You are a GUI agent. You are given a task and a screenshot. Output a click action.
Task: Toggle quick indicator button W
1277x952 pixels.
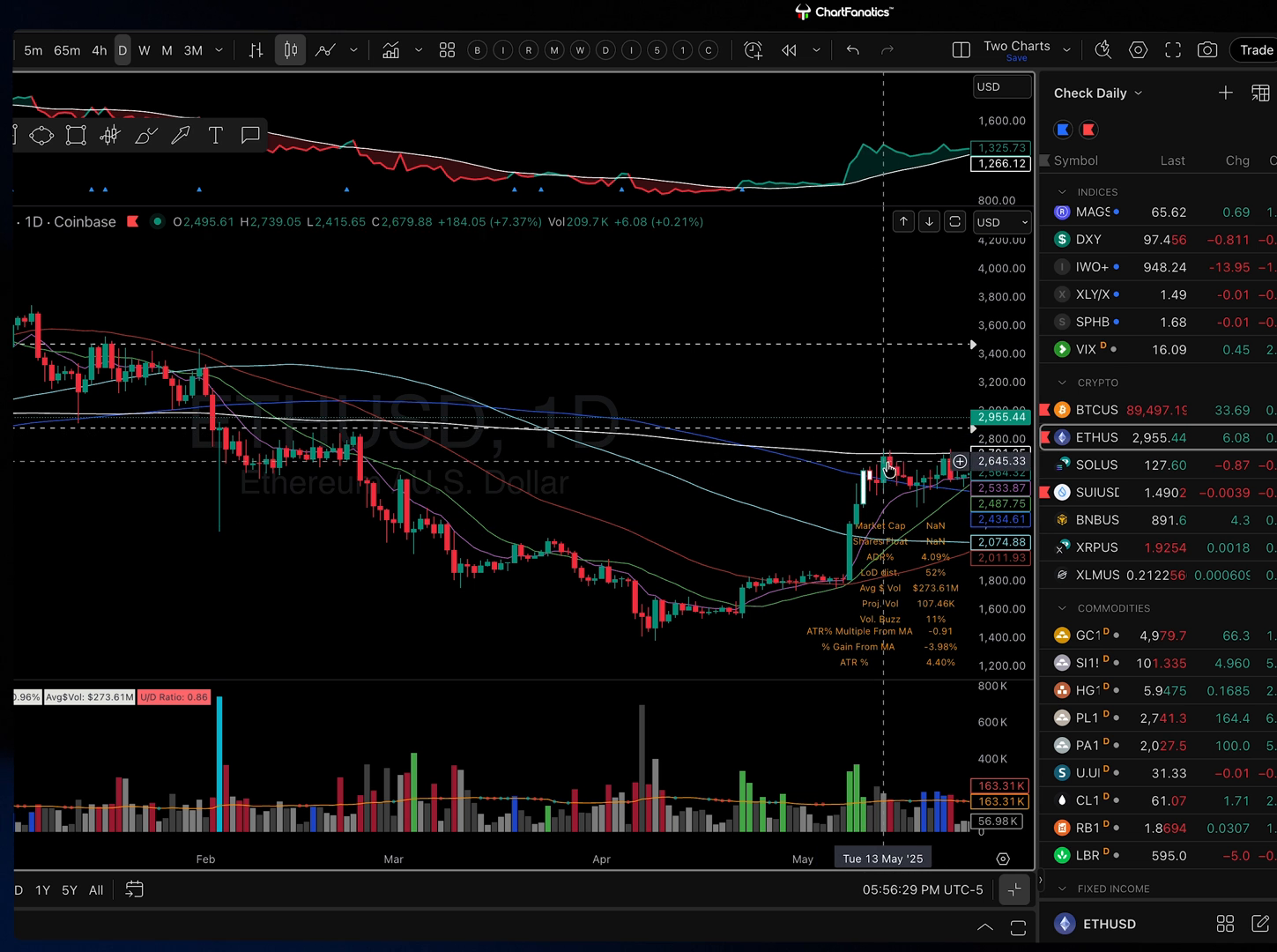(x=580, y=50)
